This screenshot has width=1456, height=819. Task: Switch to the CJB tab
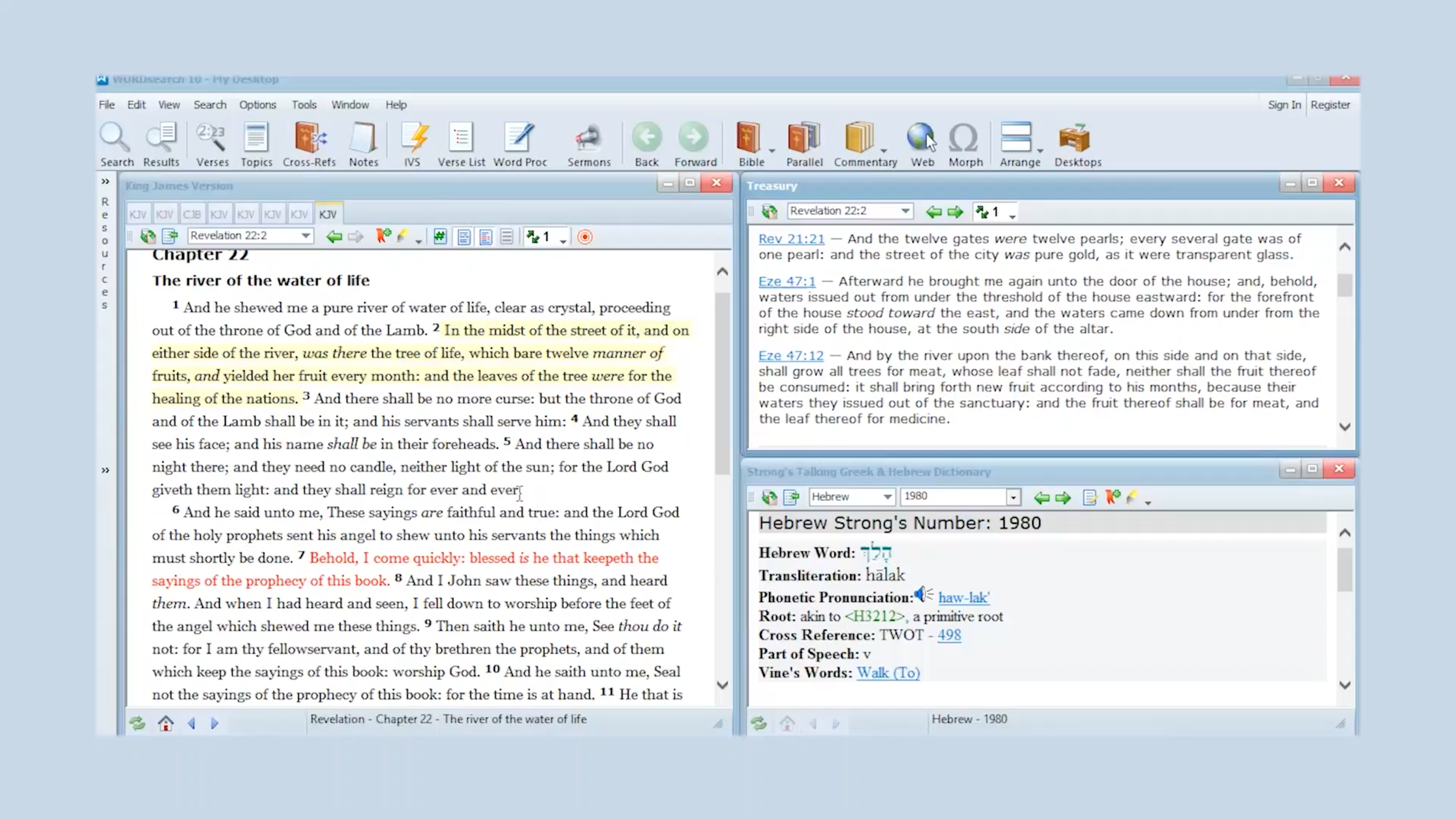191,215
